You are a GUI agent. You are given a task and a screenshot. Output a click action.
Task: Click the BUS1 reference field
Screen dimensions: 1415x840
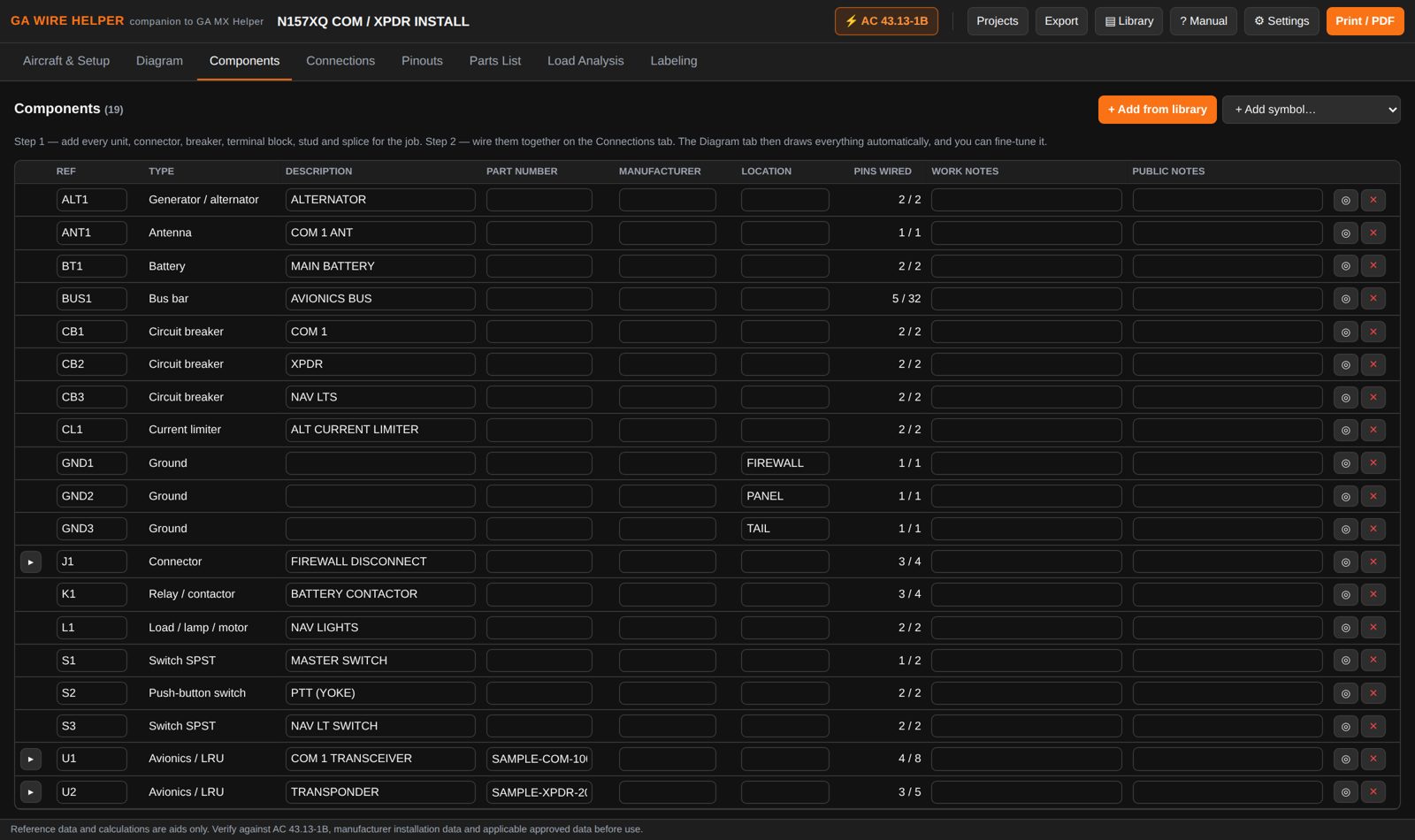92,298
